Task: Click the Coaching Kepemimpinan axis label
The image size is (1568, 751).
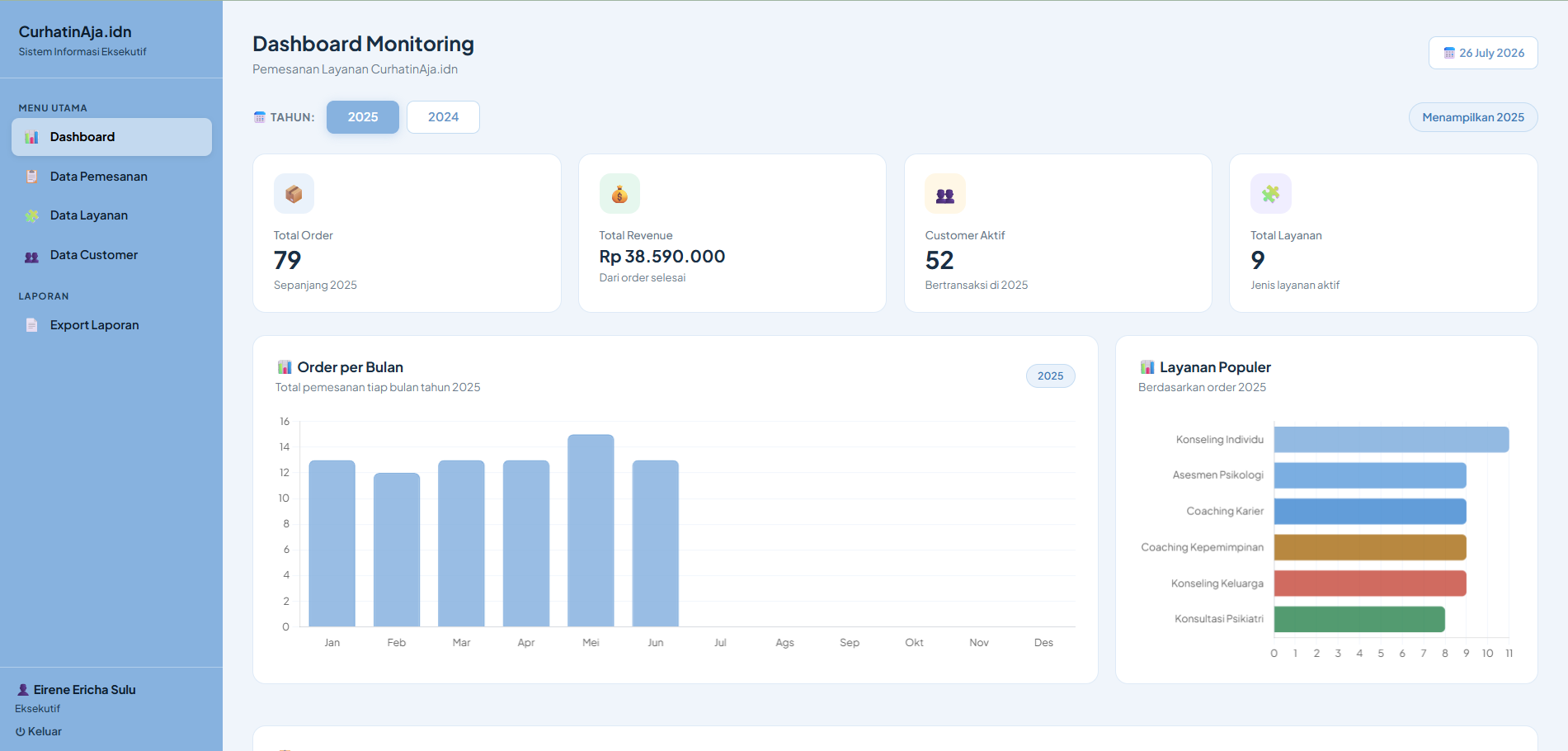Action: click(x=1203, y=547)
